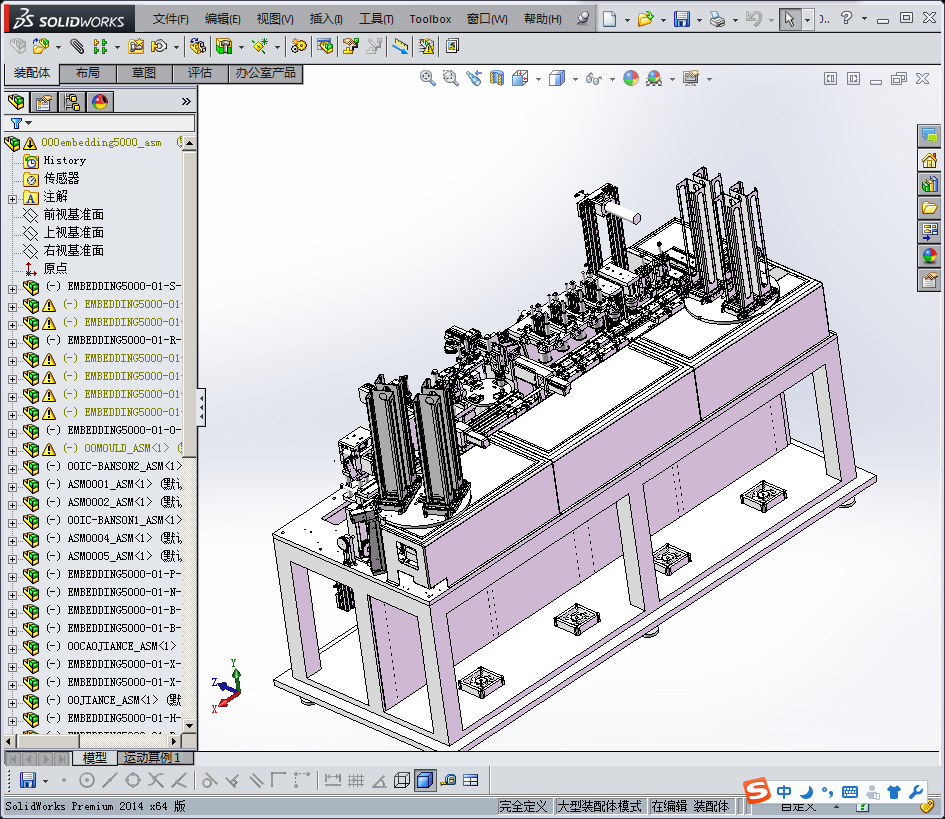Click the edit appearance color ball icon
This screenshot has width=945, height=819.
631,78
